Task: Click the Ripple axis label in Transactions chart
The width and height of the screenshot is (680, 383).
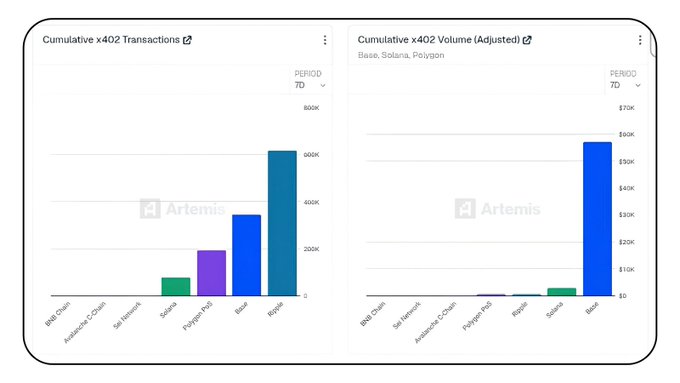Action: 275,309
